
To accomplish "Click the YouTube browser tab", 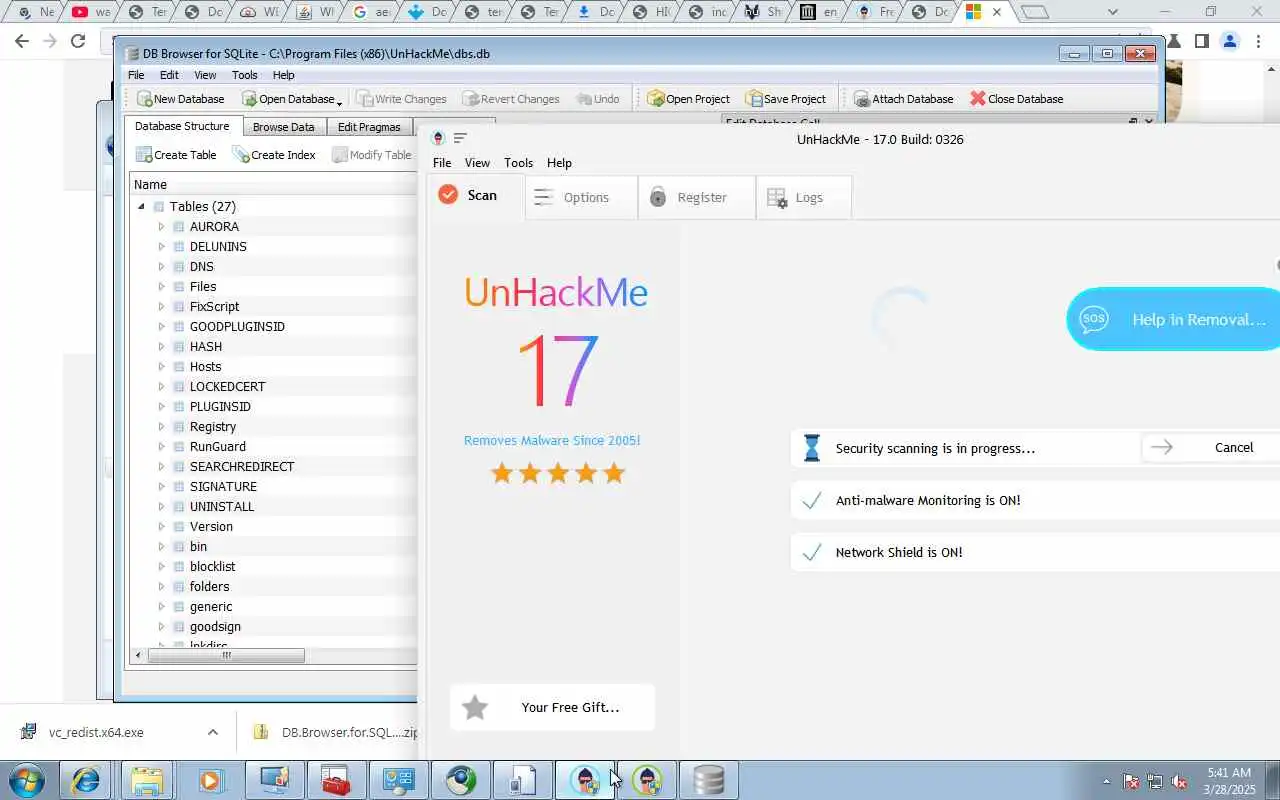I will (x=91, y=12).
